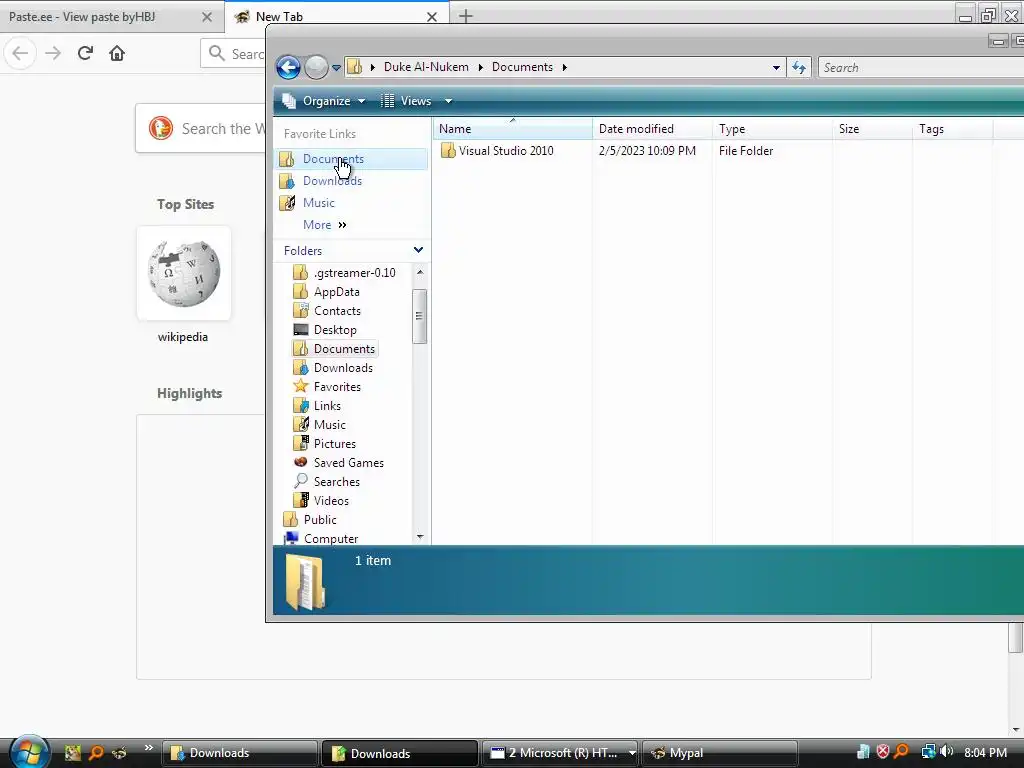Launch the magnifier quick launch icon
The height and width of the screenshot is (768, 1024).
pos(96,753)
